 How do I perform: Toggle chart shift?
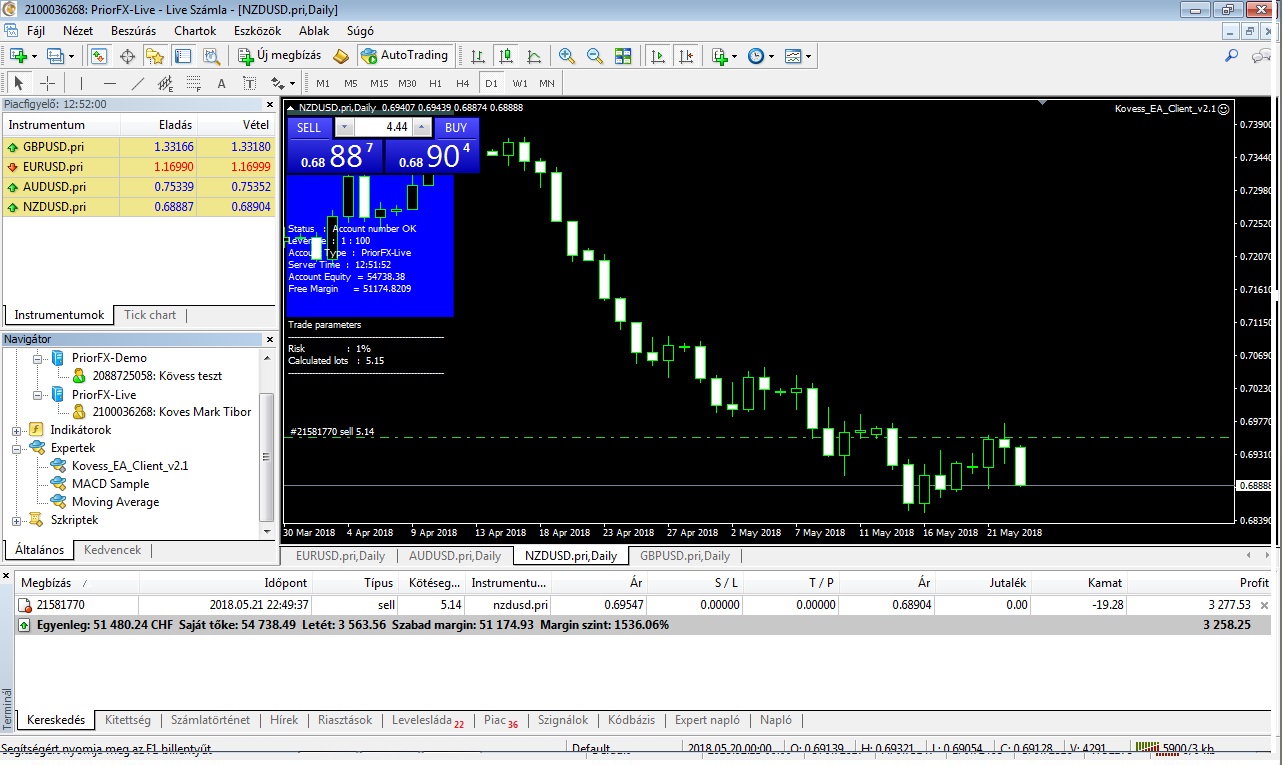point(685,56)
